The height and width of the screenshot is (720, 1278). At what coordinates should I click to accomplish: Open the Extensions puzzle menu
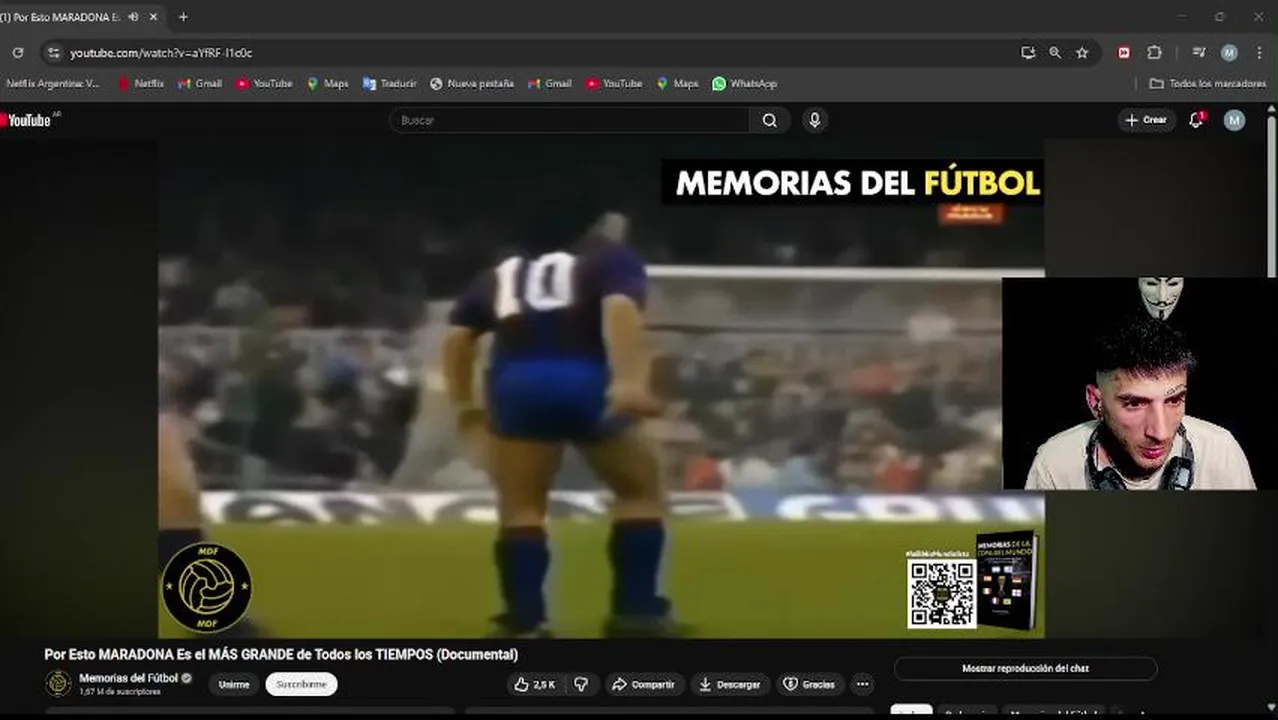pos(1154,53)
